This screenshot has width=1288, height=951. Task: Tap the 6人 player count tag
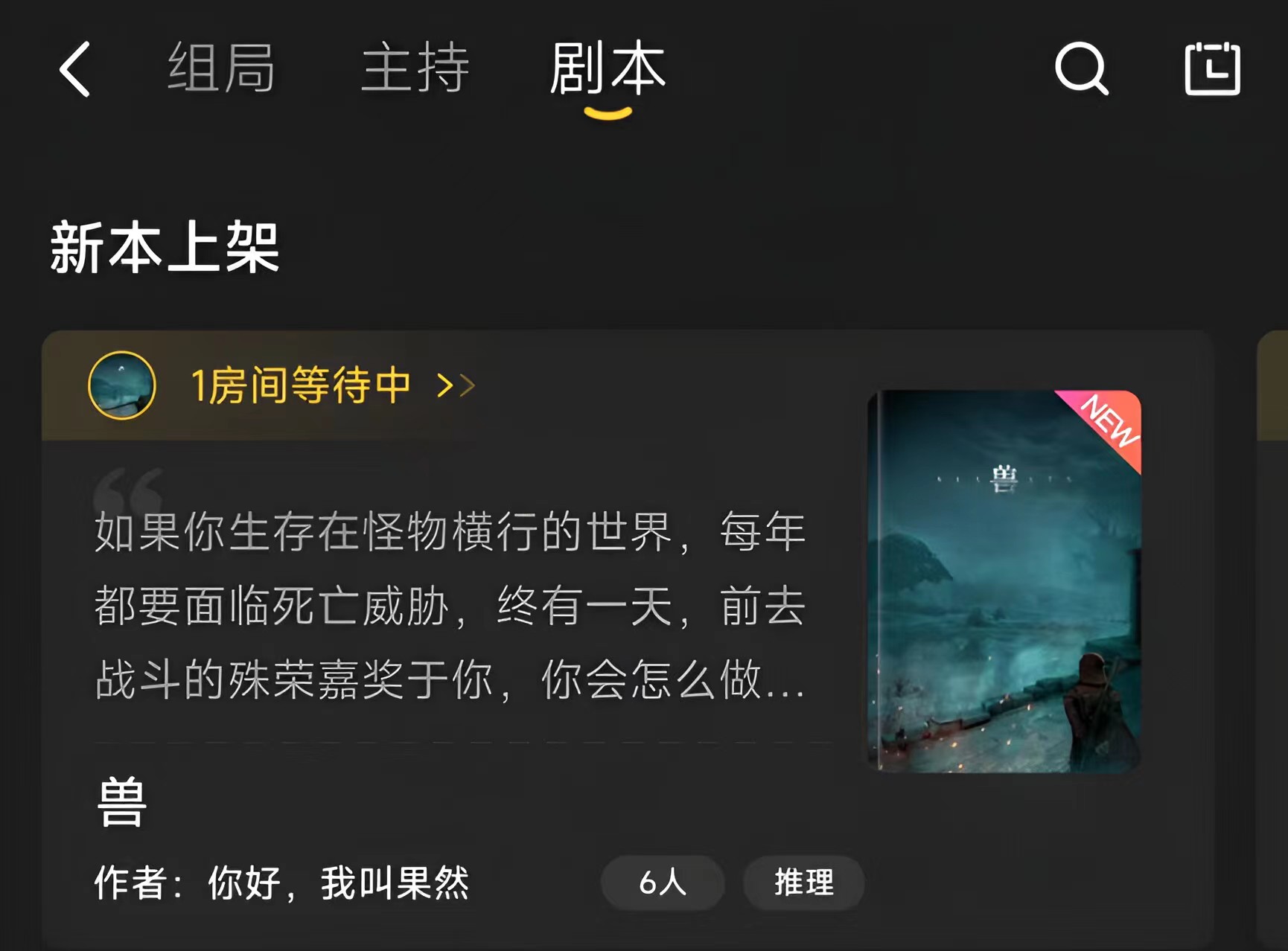(x=663, y=883)
